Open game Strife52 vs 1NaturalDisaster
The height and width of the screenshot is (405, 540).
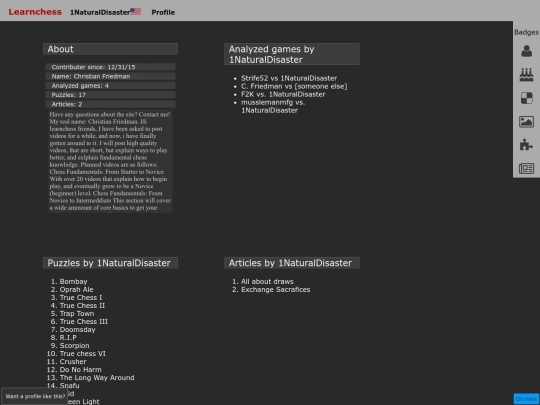[x=289, y=78]
